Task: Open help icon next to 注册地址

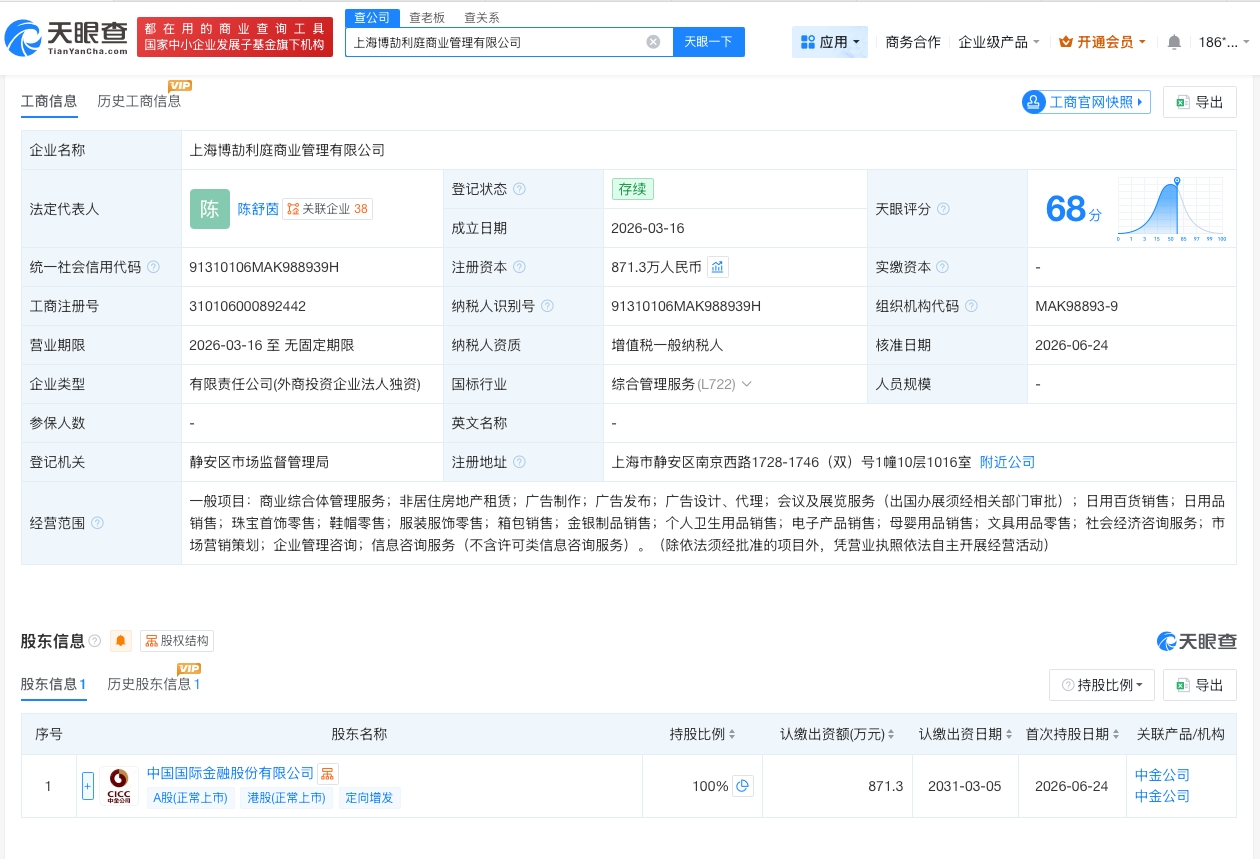Action: (x=519, y=462)
